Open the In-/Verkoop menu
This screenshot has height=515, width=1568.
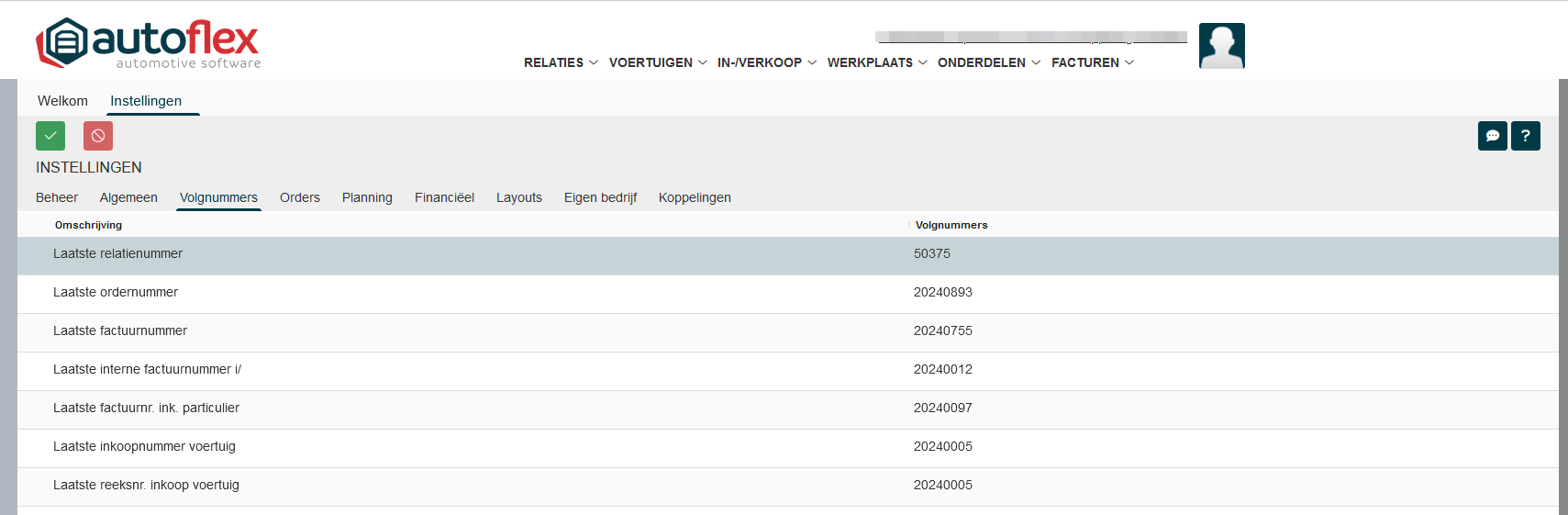[x=766, y=62]
